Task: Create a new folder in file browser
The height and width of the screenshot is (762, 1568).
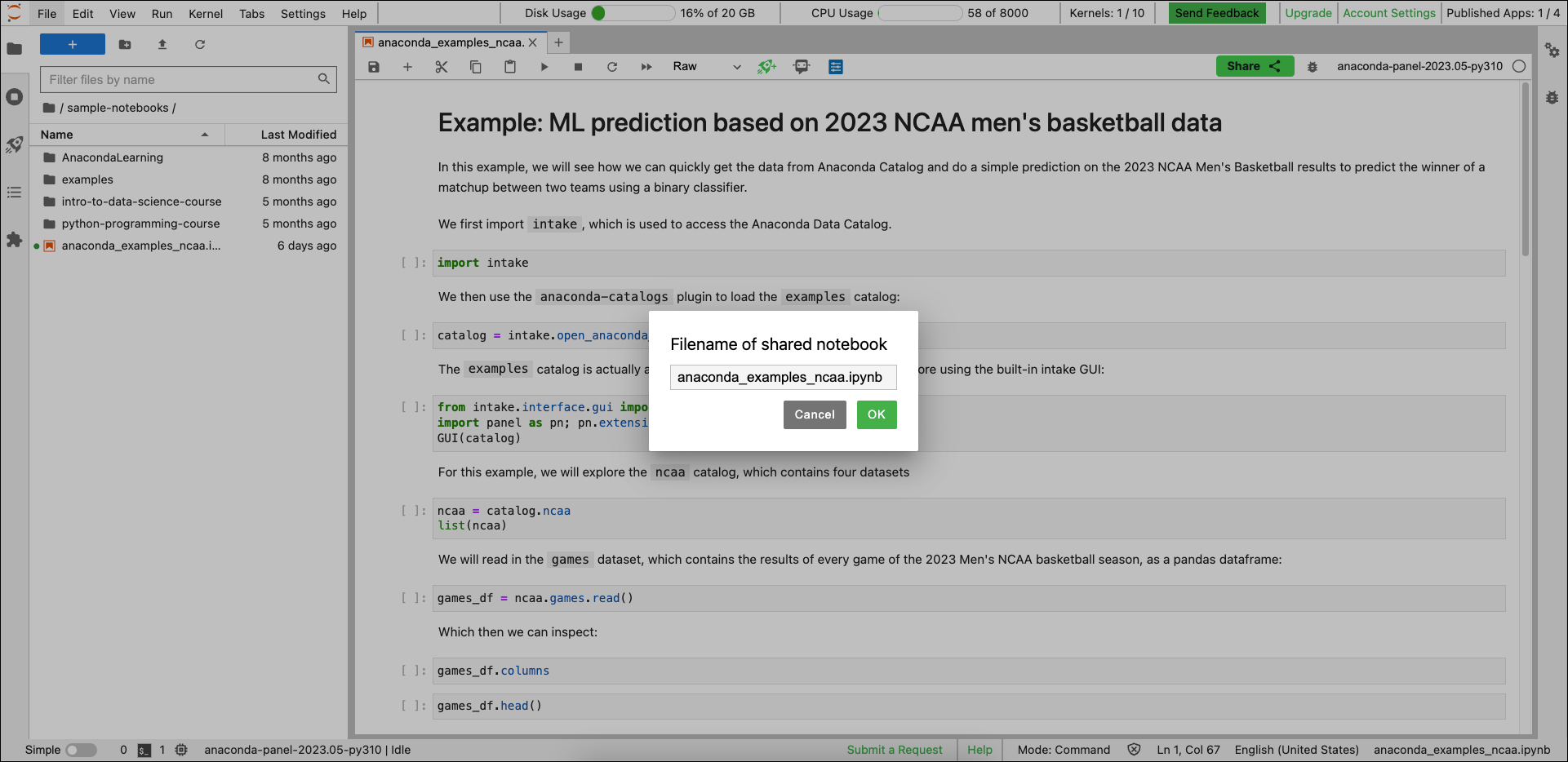Action: [x=125, y=45]
